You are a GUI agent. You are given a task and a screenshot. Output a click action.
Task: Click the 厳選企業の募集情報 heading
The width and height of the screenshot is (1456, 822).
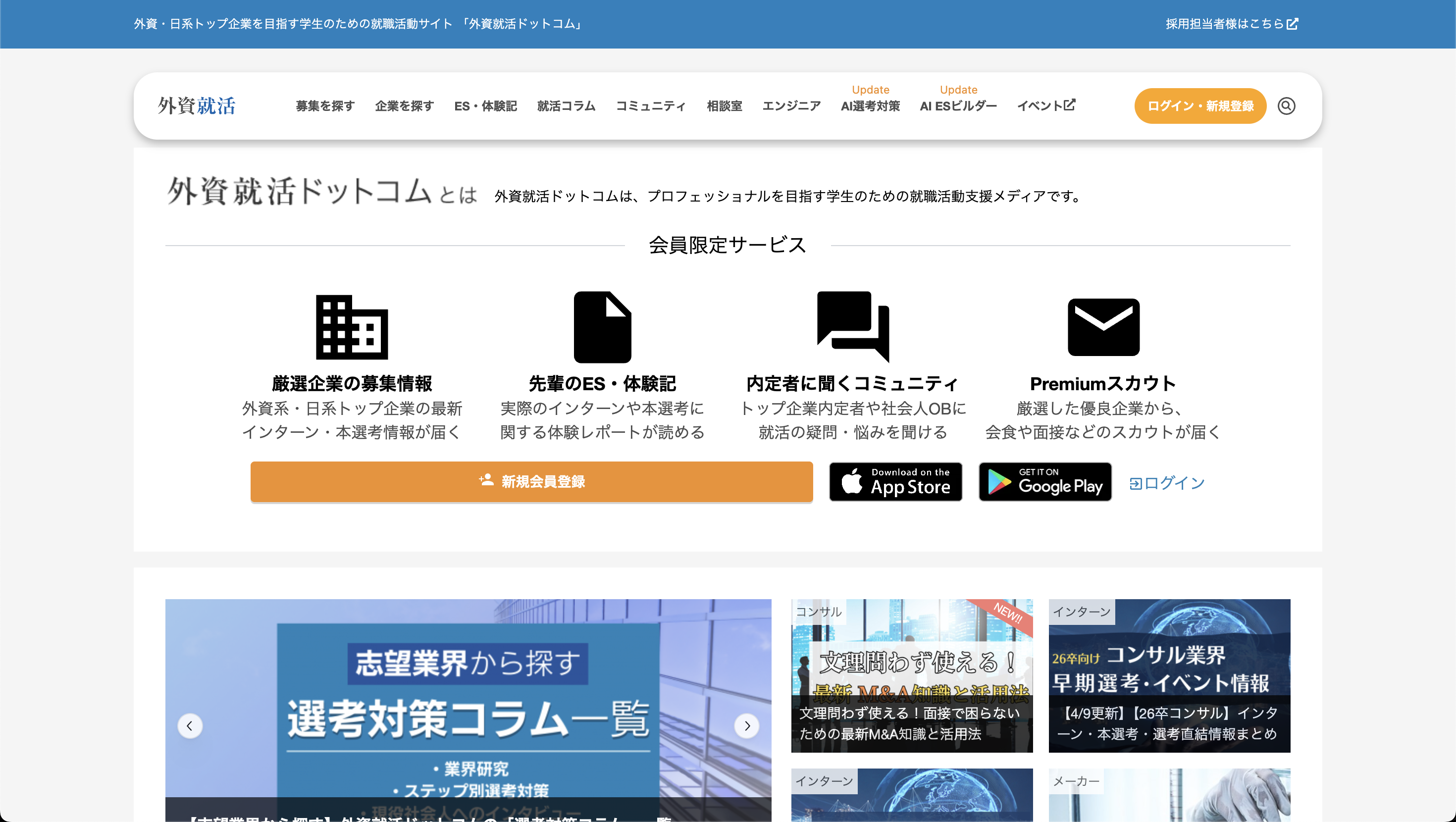352,383
